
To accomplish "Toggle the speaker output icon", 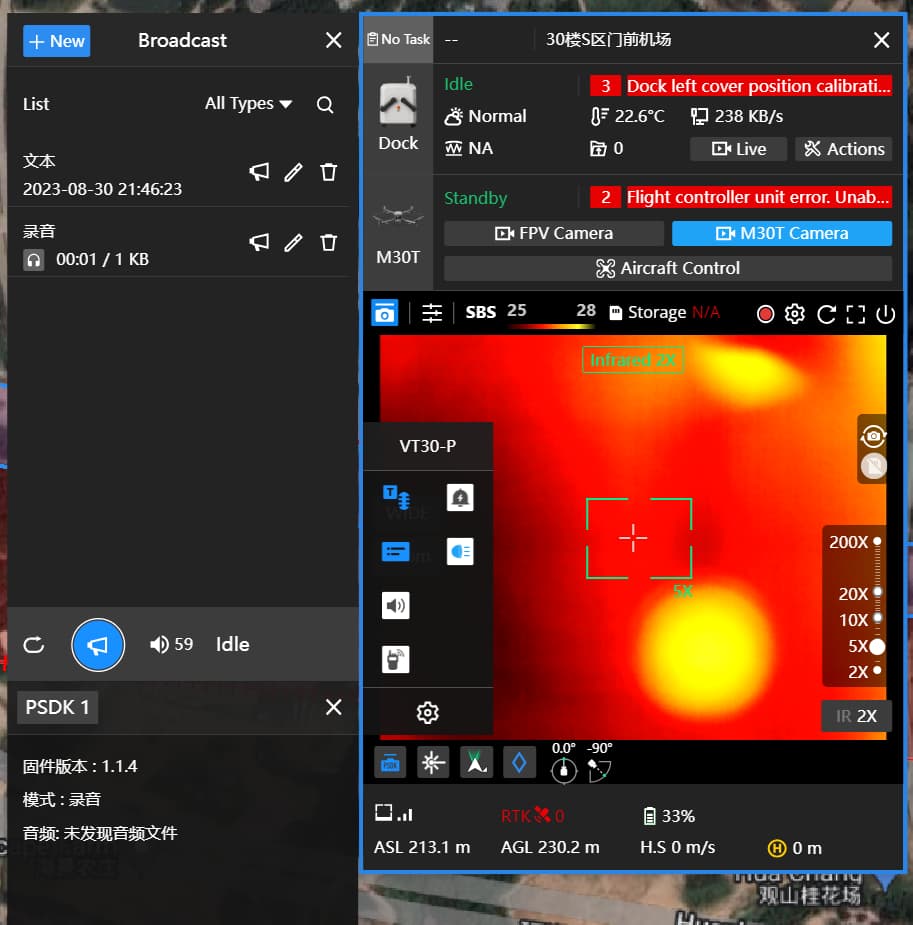I will [x=395, y=605].
